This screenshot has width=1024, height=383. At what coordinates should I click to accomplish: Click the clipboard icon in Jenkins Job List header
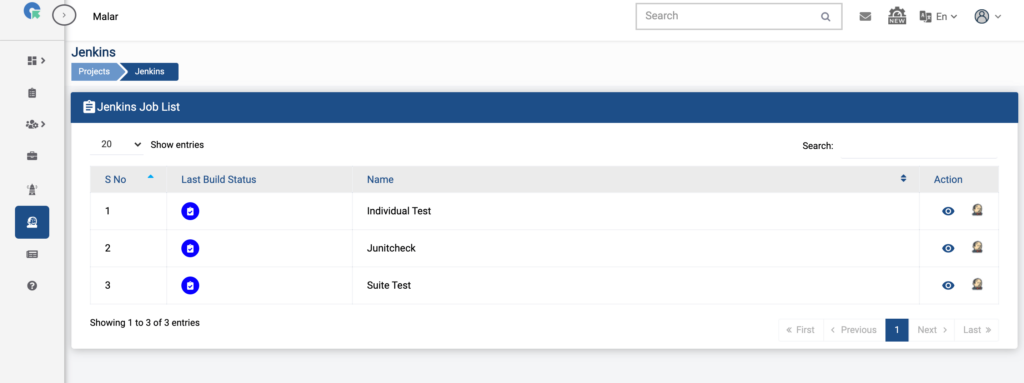[x=89, y=107]
